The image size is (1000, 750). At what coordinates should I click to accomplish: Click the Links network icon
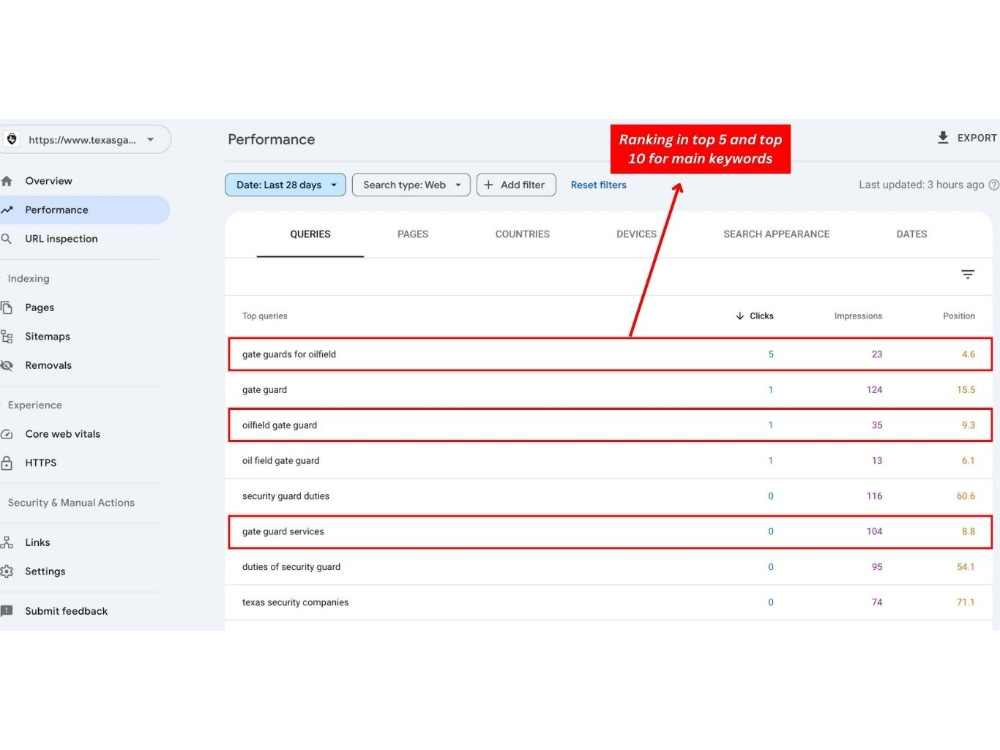click(7, 542)
